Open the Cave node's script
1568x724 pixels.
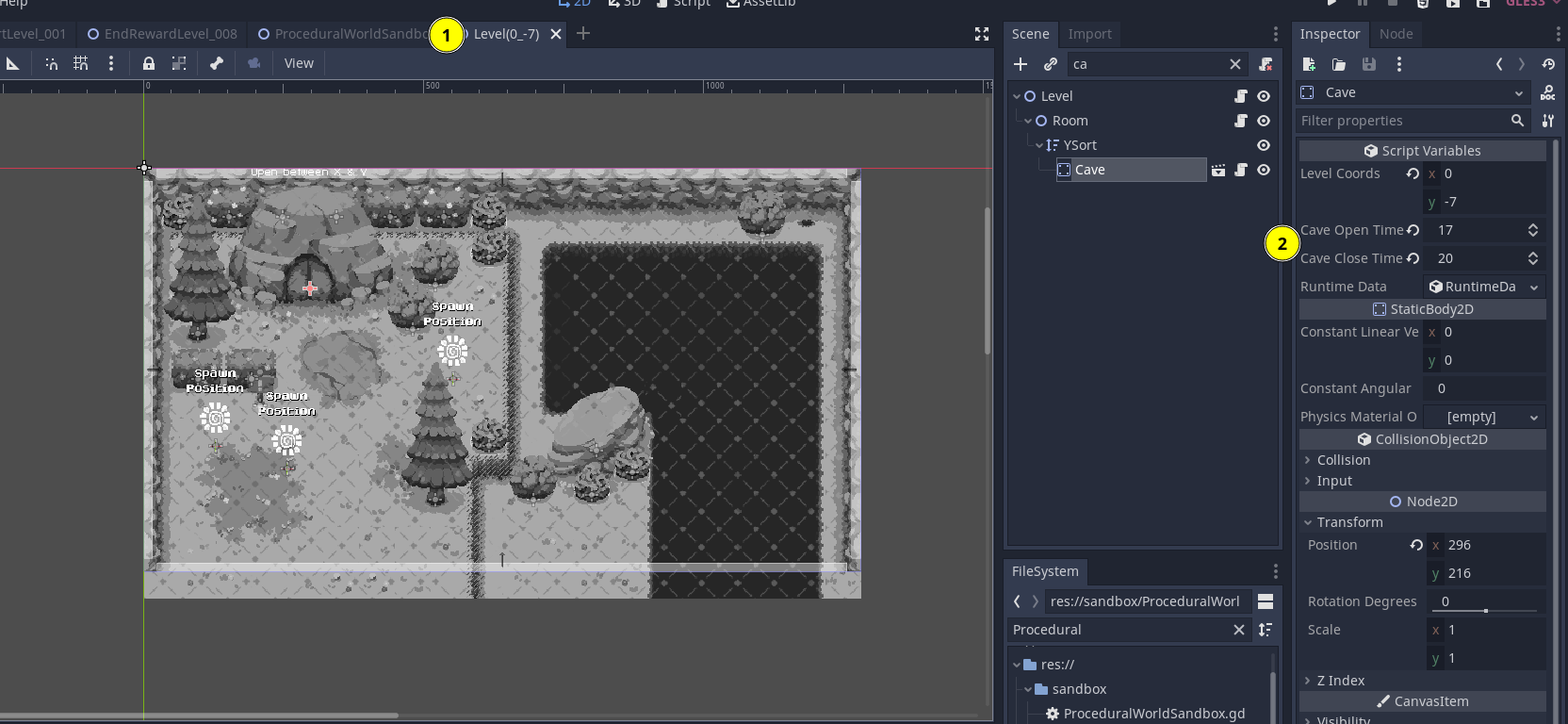point(1241,170)
